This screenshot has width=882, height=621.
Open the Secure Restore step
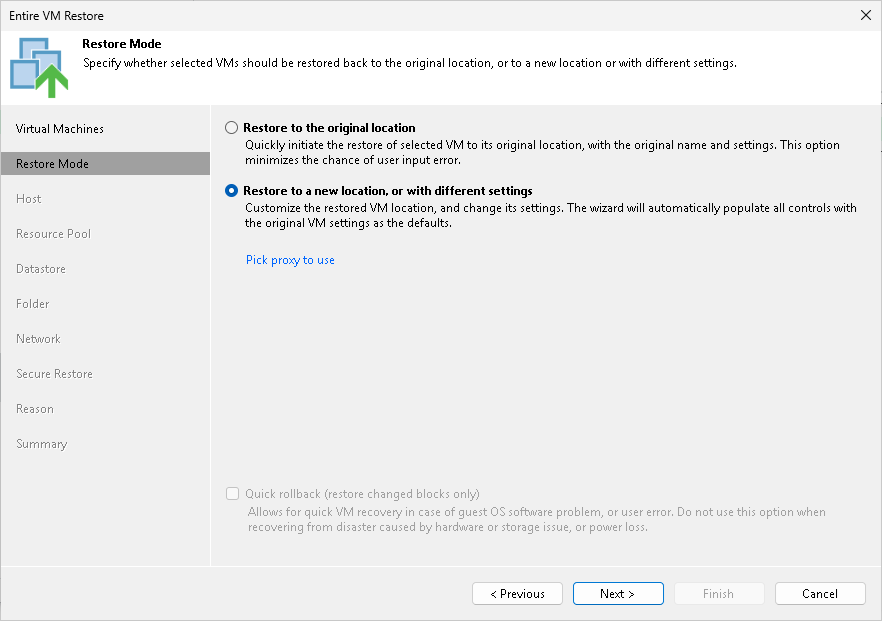[x=54, y=373]
